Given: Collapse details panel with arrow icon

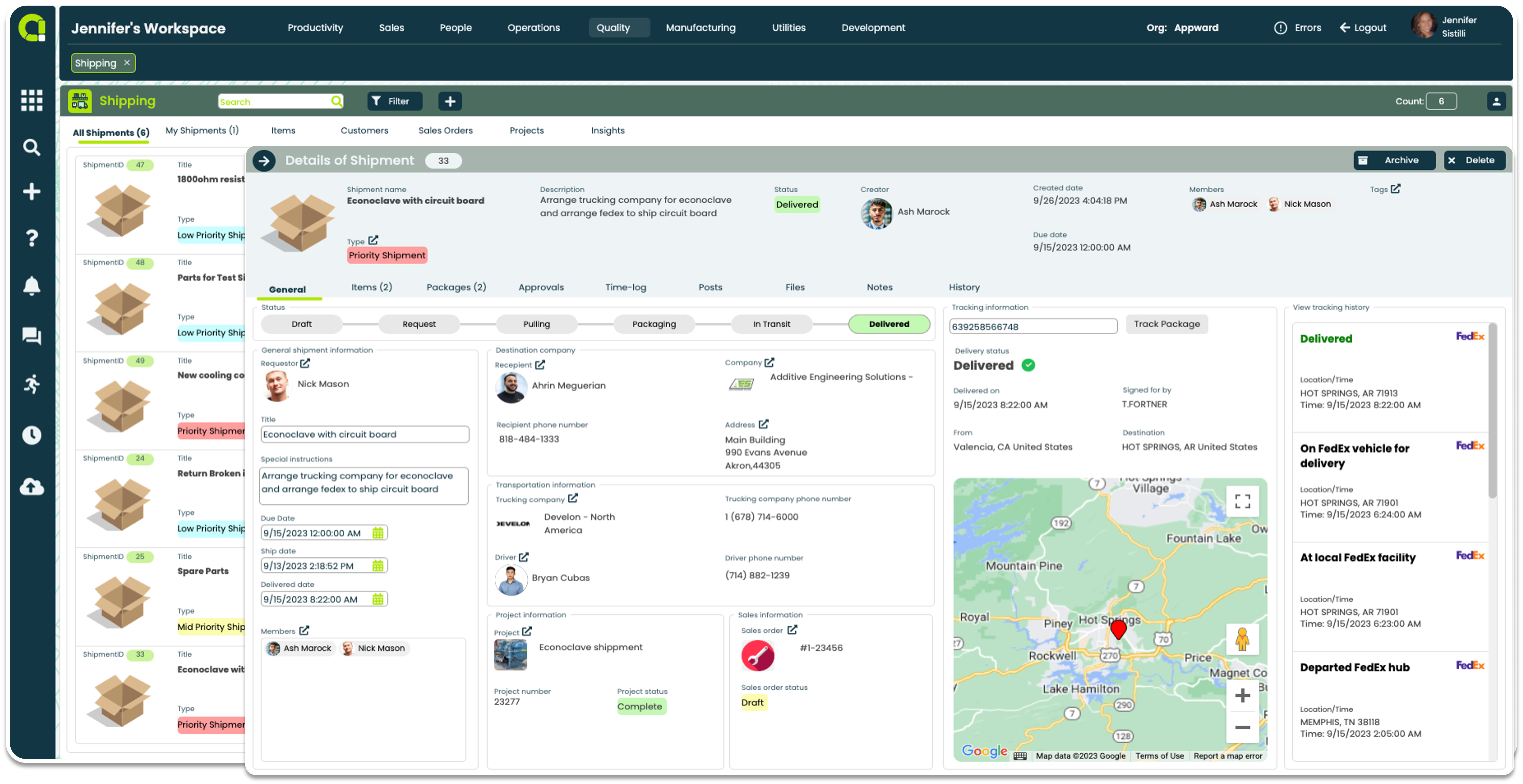Looking at the screenshot, I should pyautogui.click(x=264, y=161).
